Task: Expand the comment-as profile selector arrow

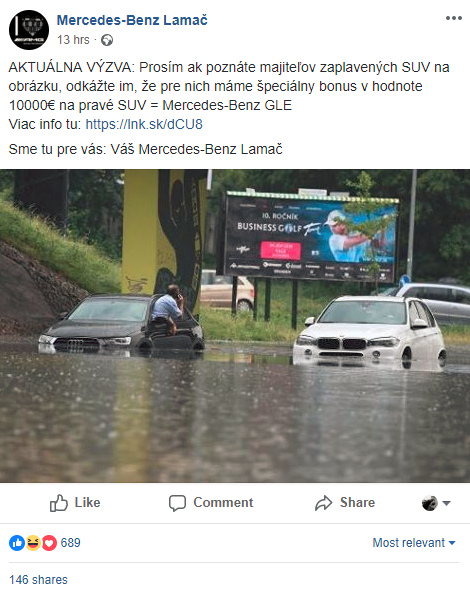Action: tap(447, 503)
